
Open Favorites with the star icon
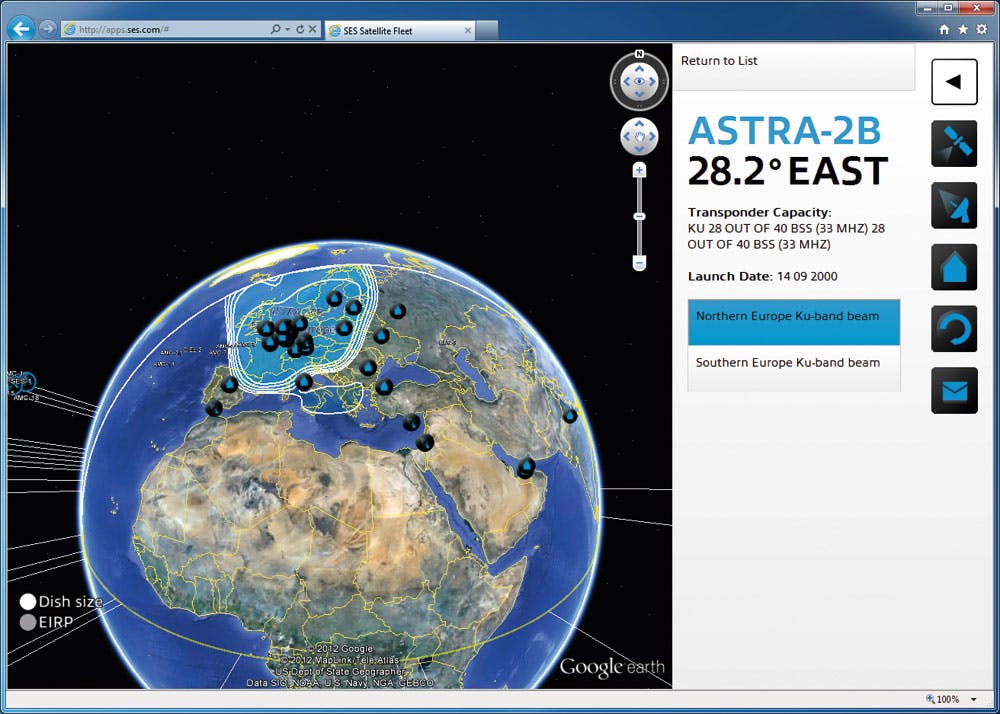[x=963, y=29]
